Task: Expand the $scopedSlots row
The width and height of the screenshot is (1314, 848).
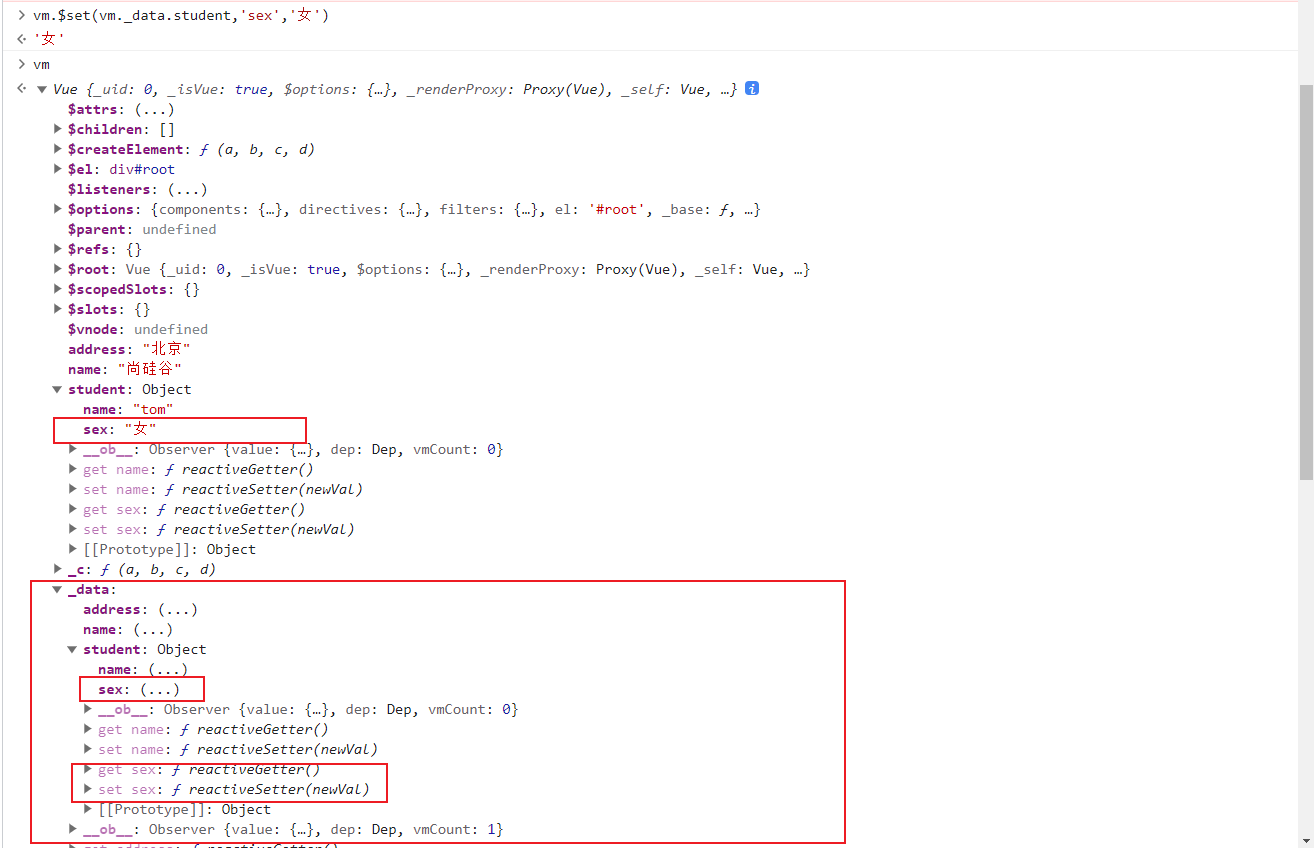Action: pyautogui.click(x=58, y=289)
